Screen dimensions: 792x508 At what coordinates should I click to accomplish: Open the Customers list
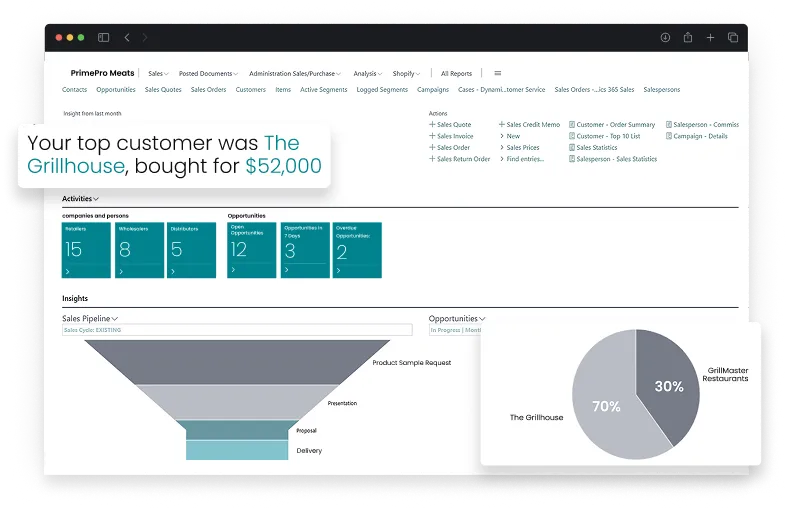pyautogui.click(x=251, y=89)
